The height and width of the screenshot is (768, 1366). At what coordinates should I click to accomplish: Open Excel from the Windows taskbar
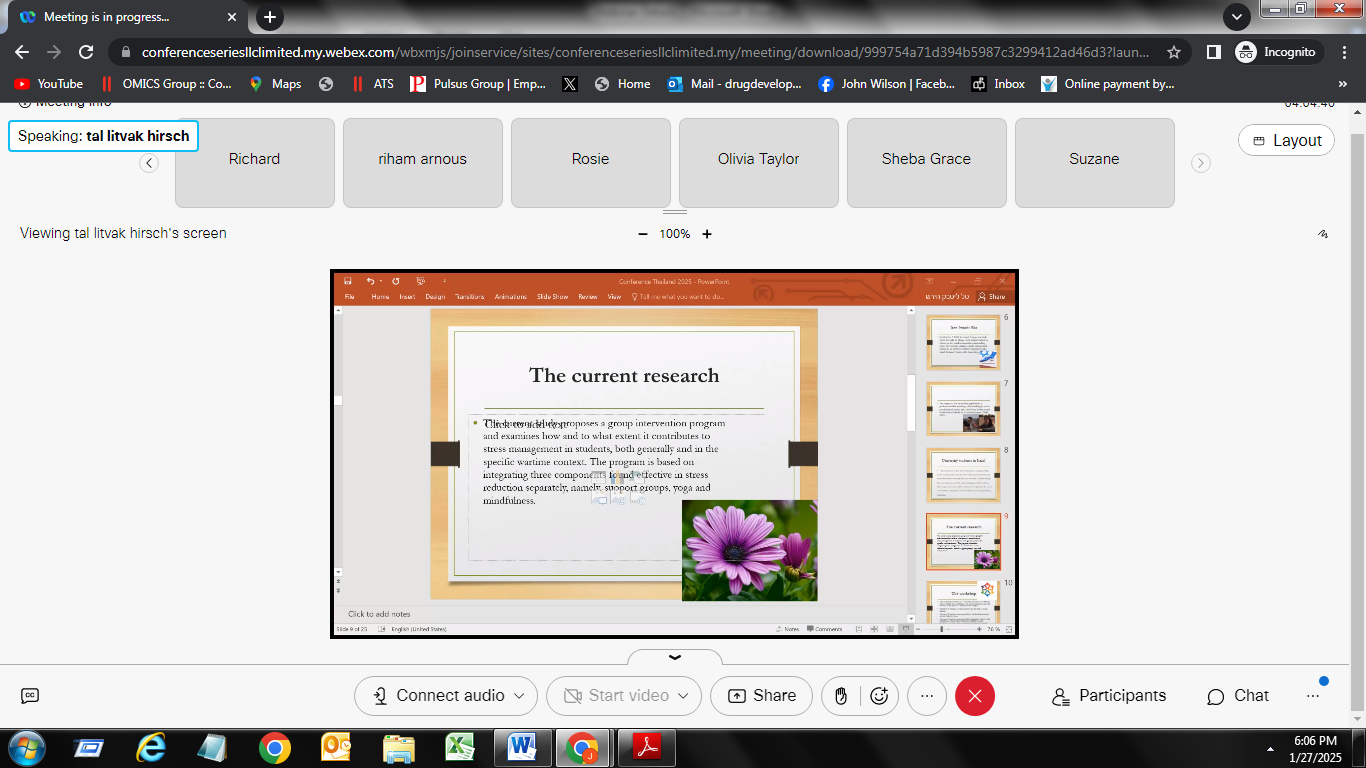point(460,747)
